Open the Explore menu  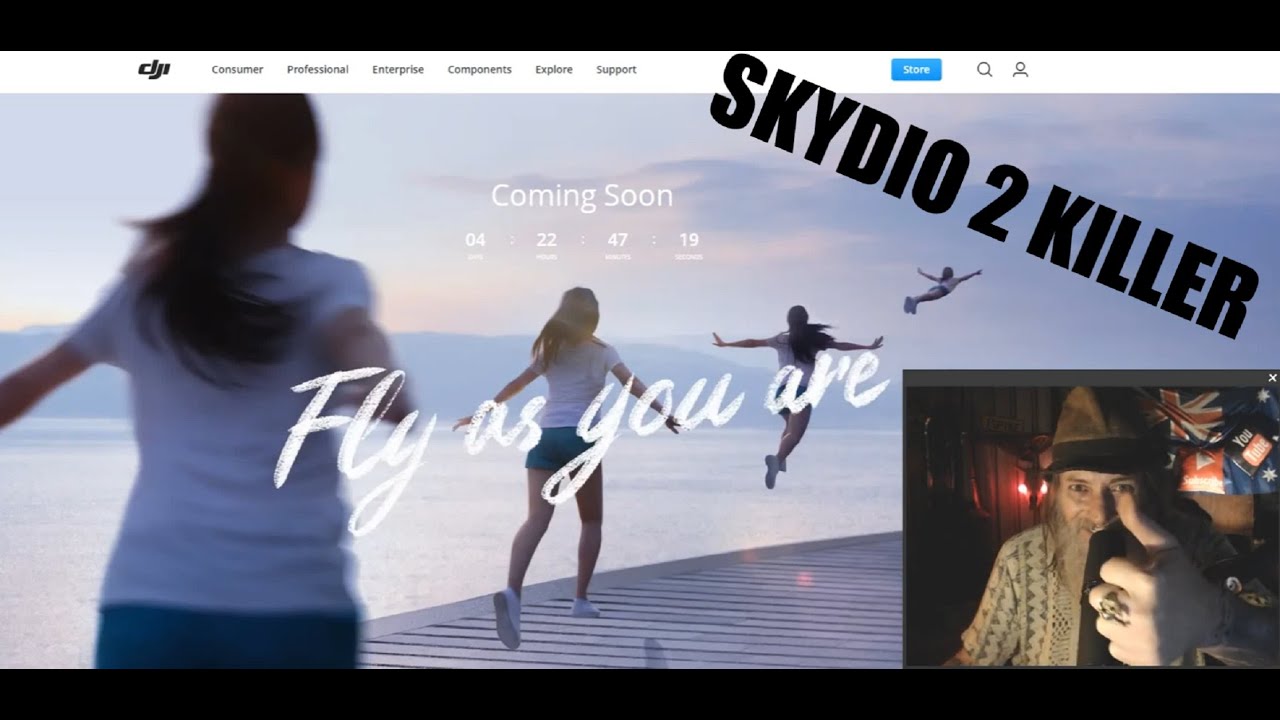click(554, 69)
